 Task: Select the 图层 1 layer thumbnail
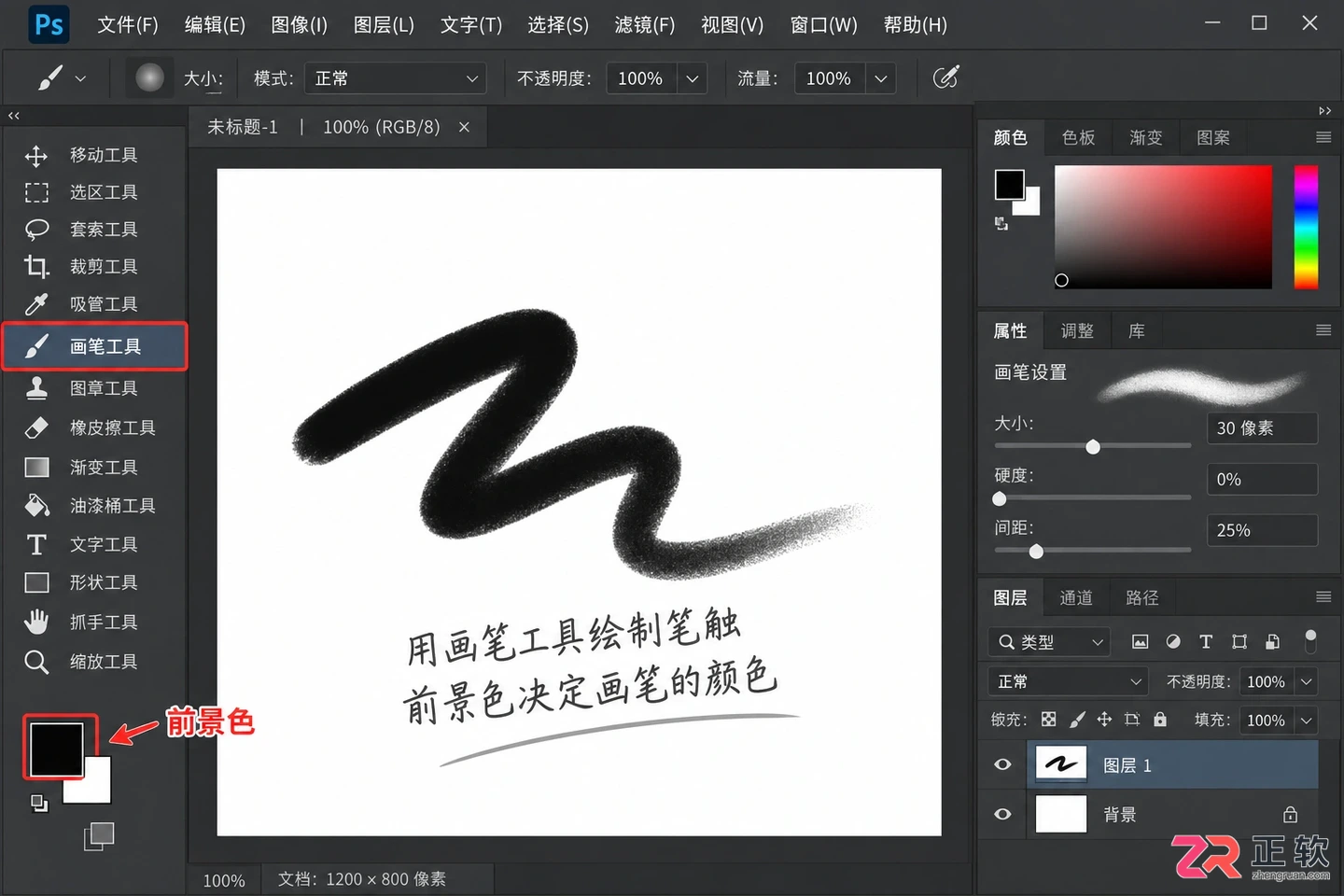[x=1061, y=764]
